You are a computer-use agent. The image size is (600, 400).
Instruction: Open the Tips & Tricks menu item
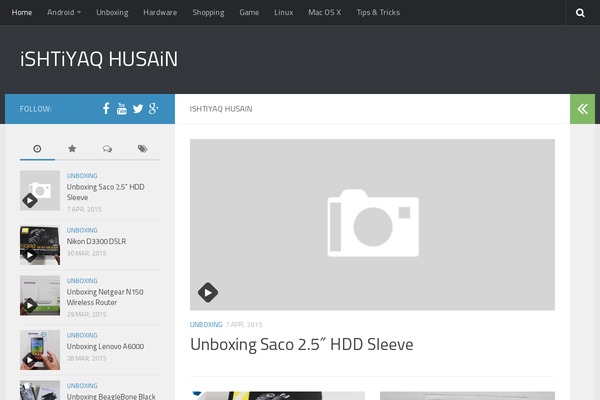378,13
